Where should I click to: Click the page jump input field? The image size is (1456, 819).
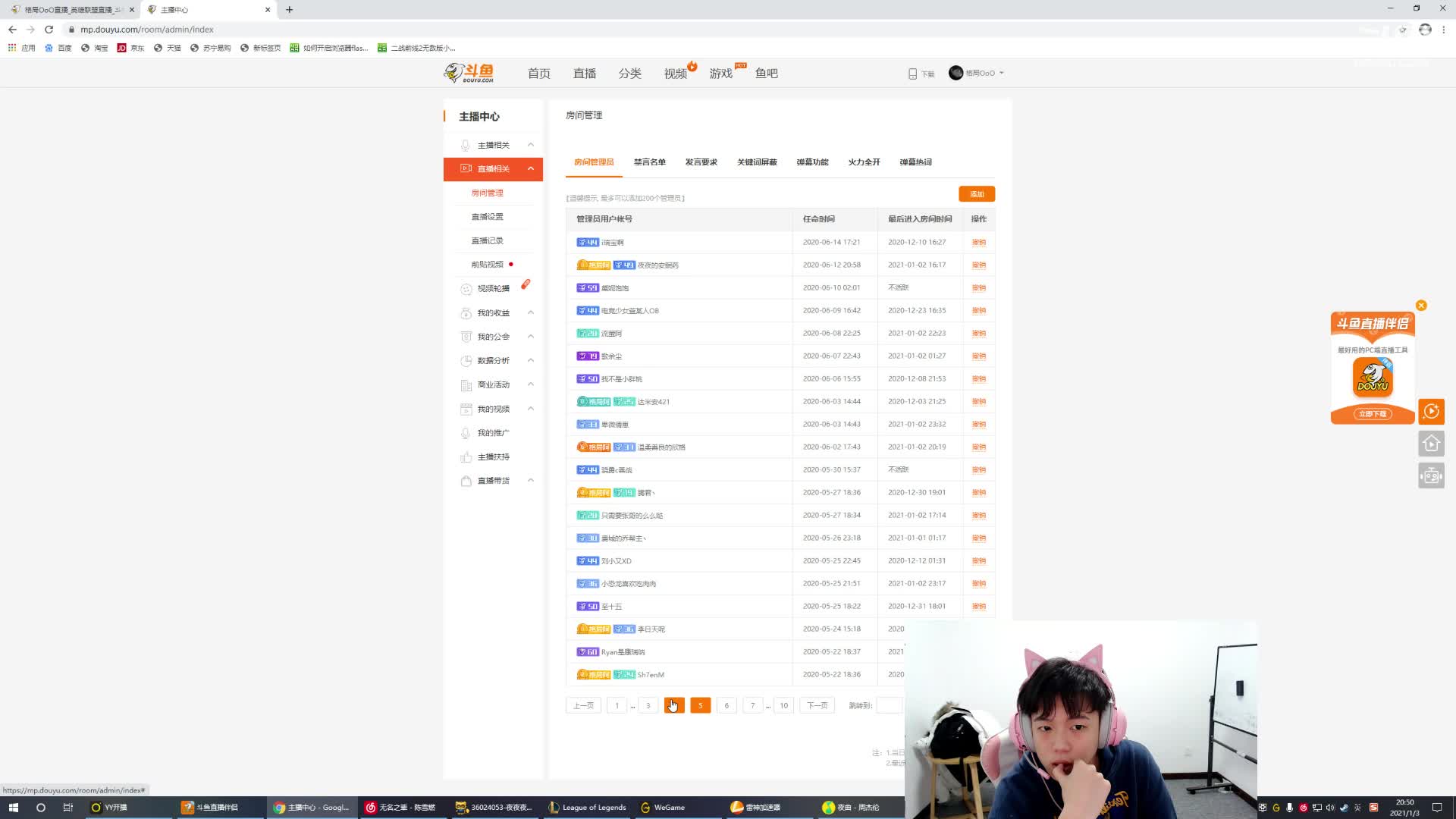888,705
